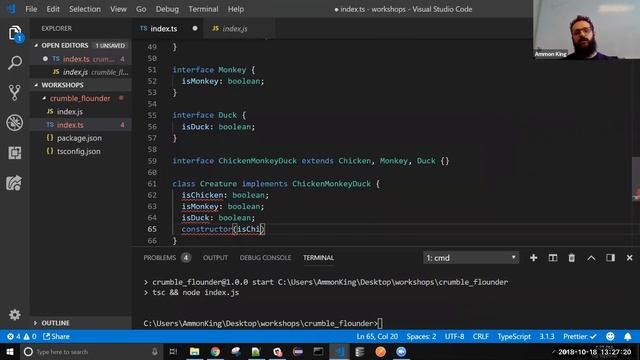Change encoding via UTF-8 status item
This screenshot has width=640, height=360.
pos(454,336)
